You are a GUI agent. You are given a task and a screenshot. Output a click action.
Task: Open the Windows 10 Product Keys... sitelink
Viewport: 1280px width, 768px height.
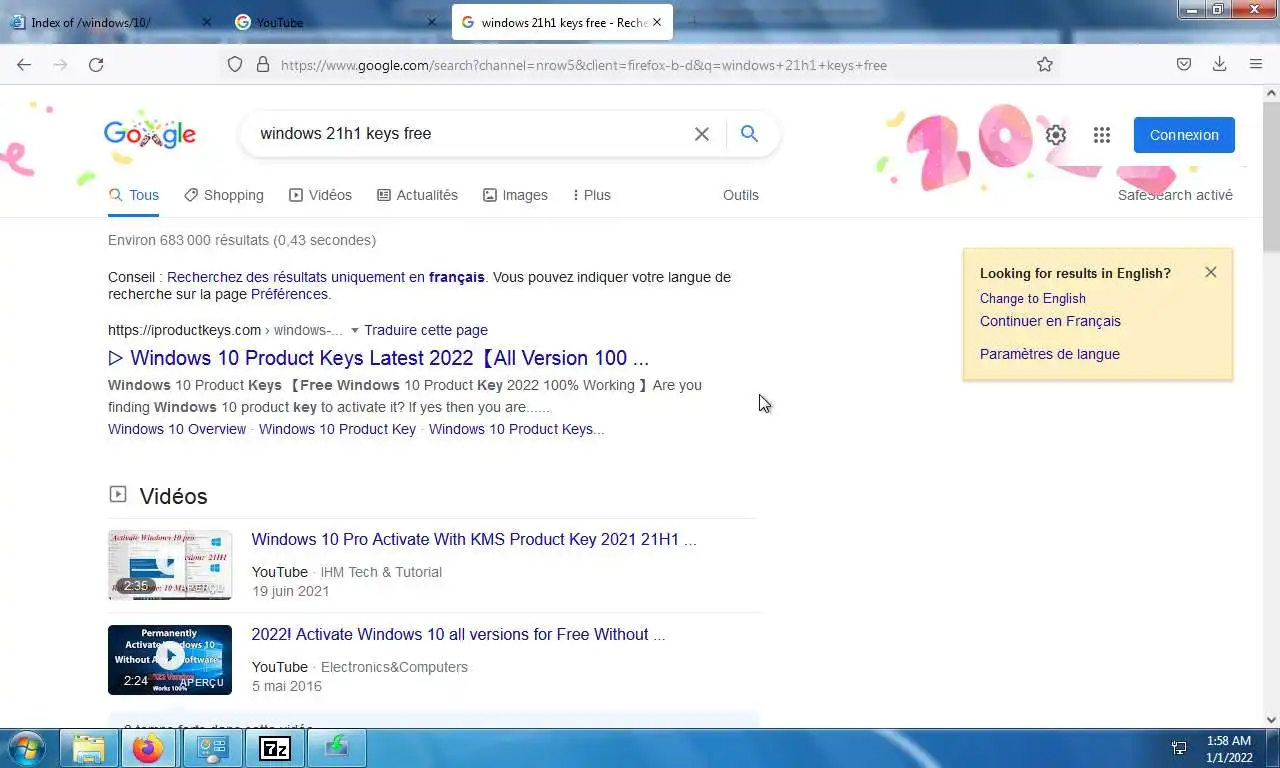pyautogui.click(x=516, y=429)
